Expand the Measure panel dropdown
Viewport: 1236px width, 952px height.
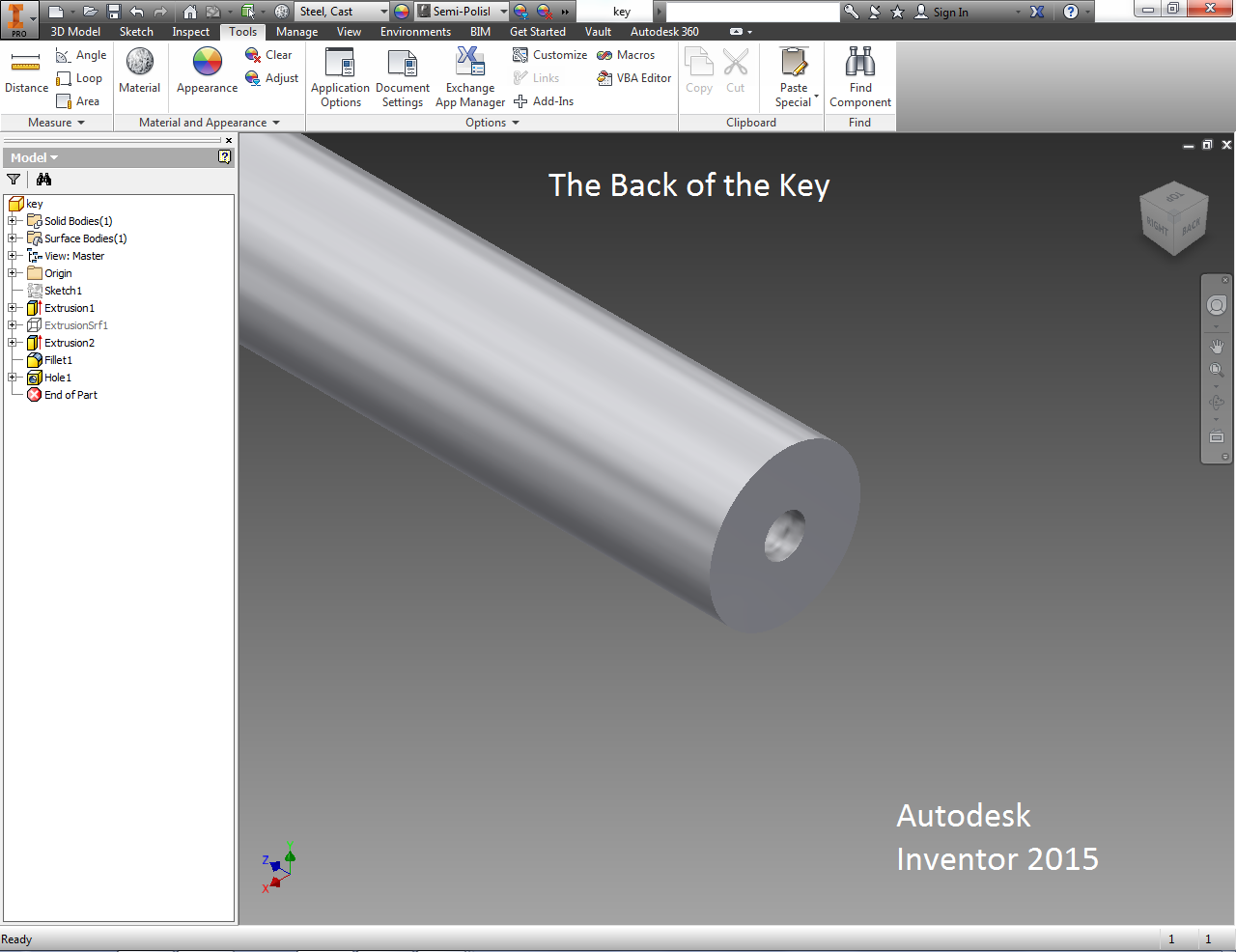coord(56,123)
